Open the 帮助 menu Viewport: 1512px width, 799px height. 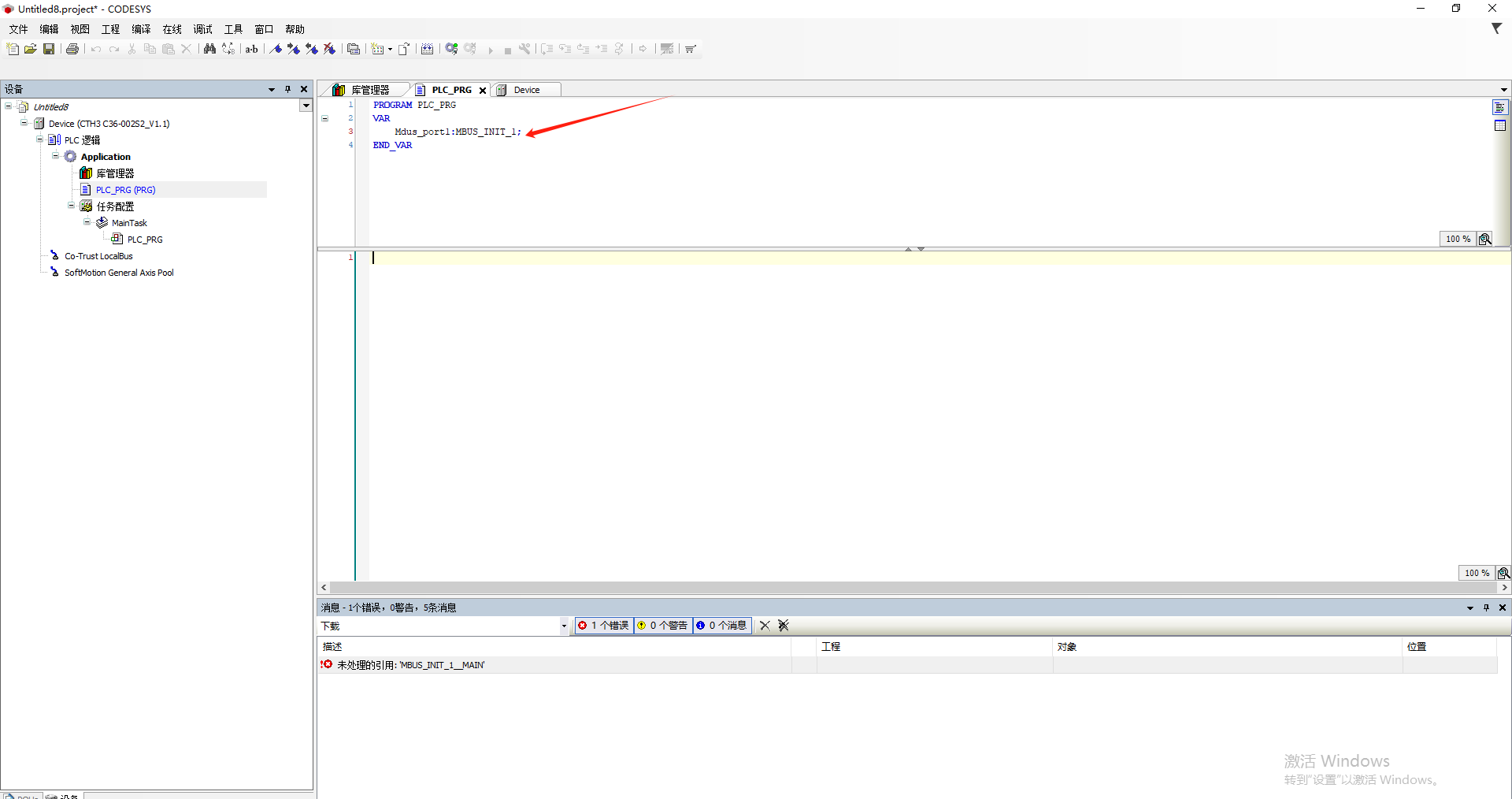coord(295,29)
